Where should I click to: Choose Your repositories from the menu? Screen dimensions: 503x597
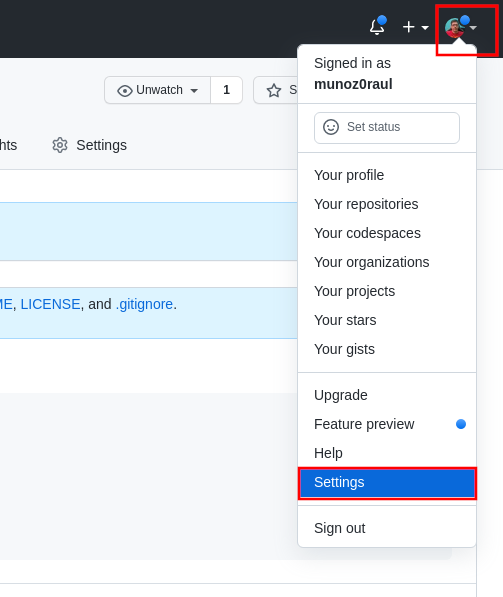[366, 204]
